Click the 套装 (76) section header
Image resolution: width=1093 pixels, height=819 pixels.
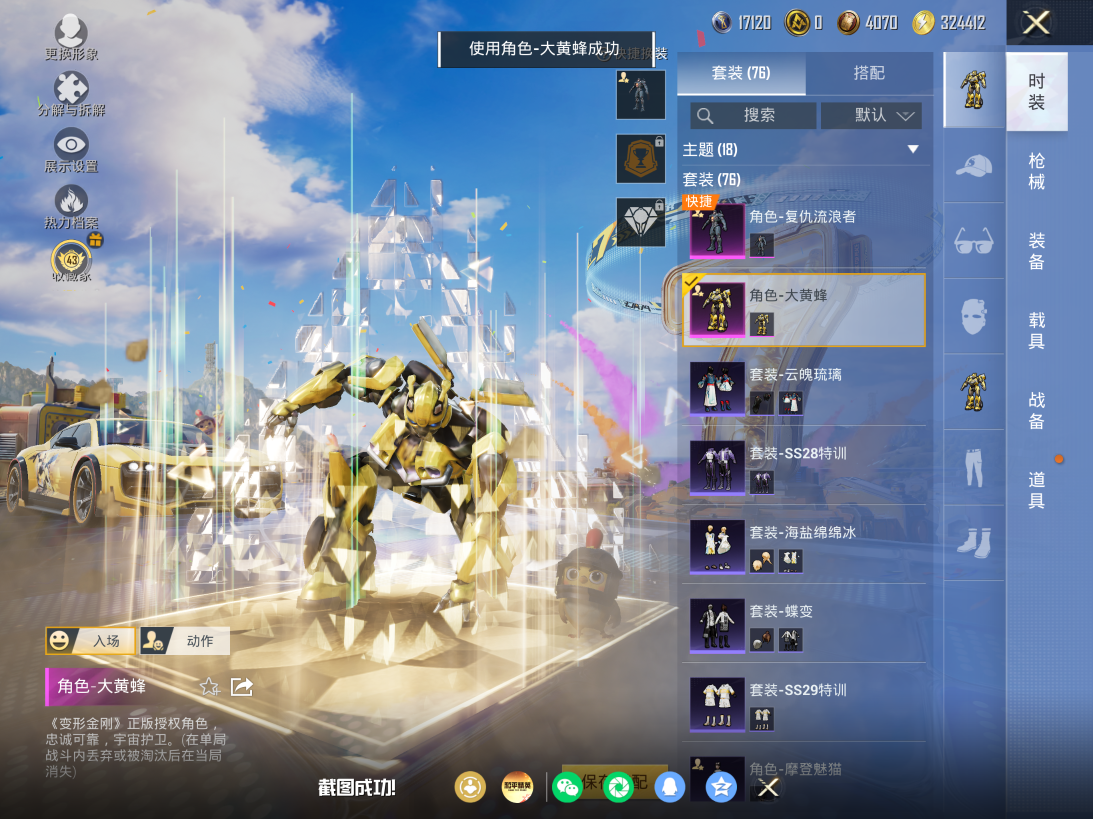tap(712, 179)
